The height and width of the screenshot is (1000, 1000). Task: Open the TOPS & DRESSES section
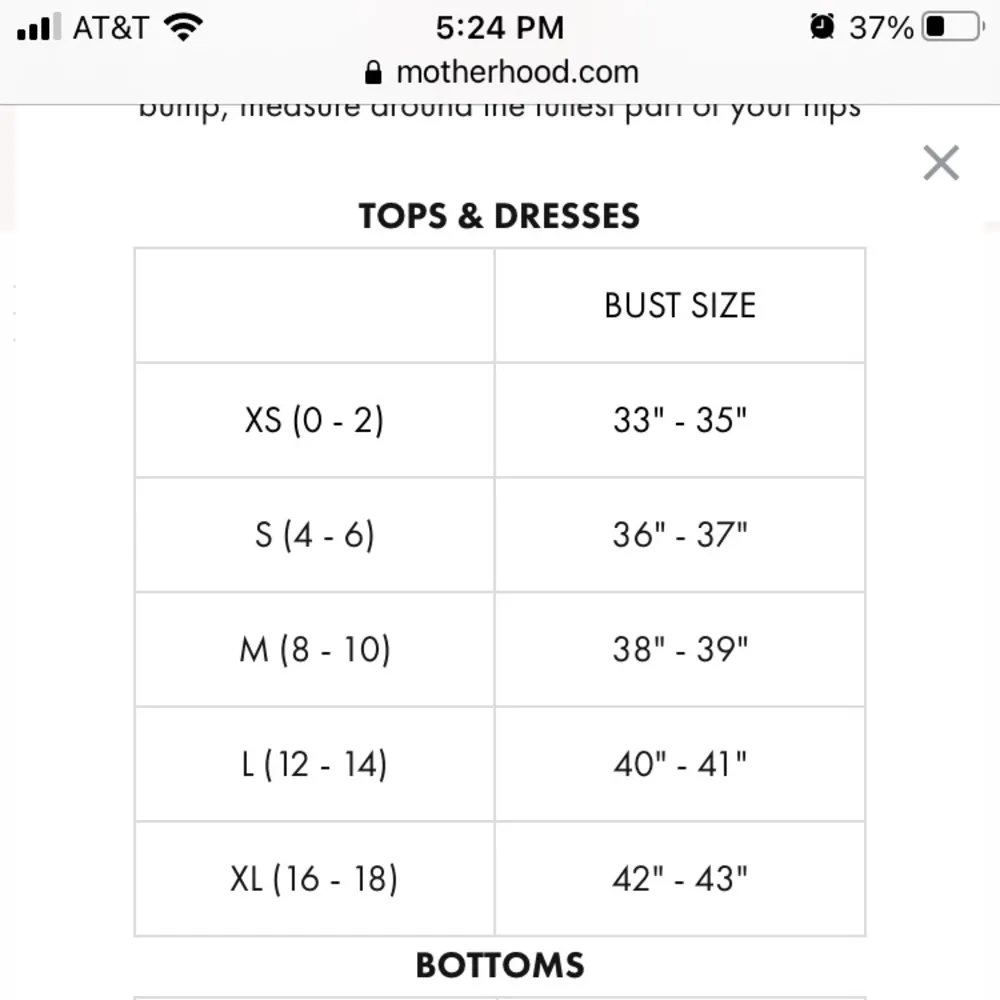pos(499,215)
